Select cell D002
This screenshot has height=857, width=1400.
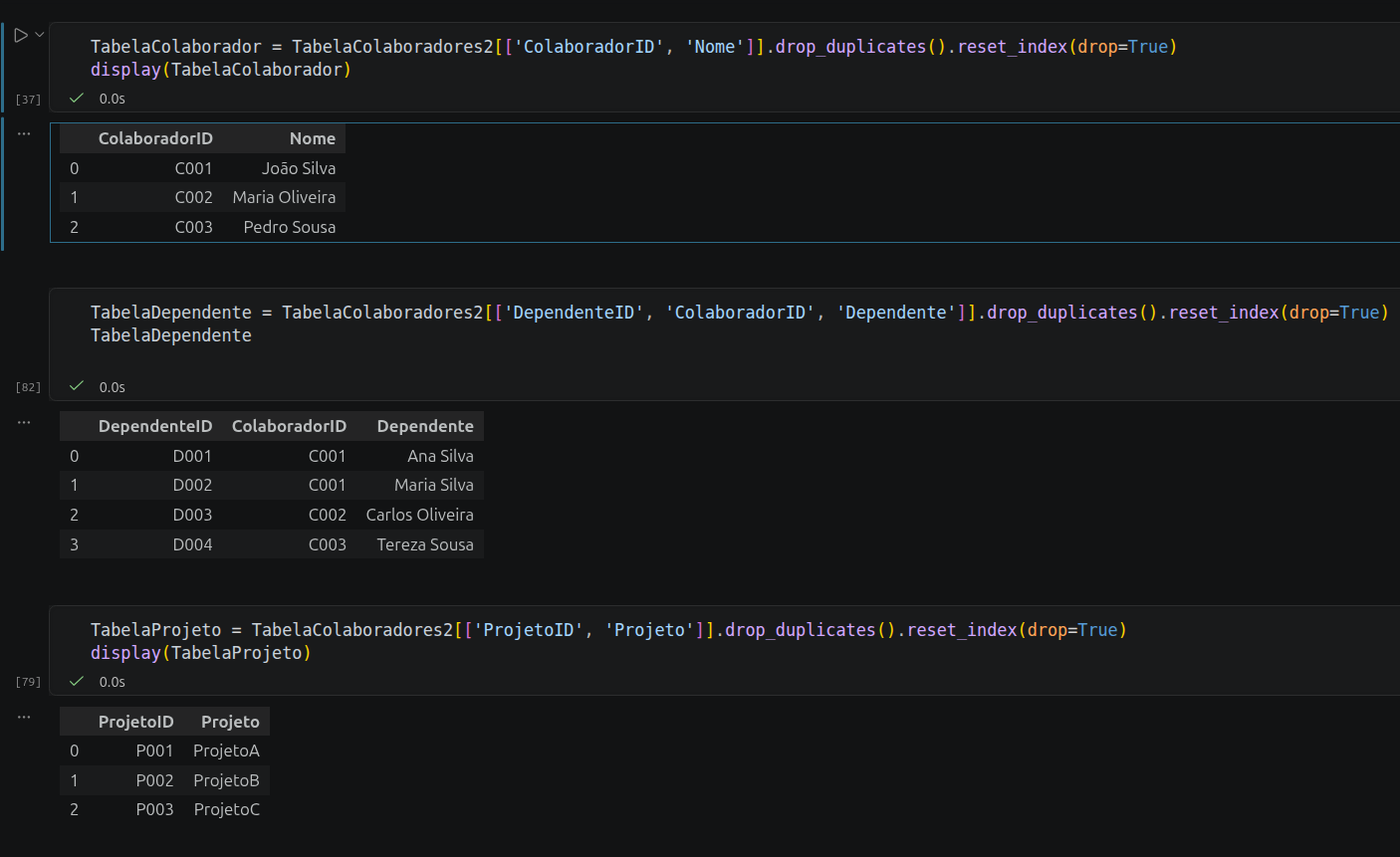[192, 485]
